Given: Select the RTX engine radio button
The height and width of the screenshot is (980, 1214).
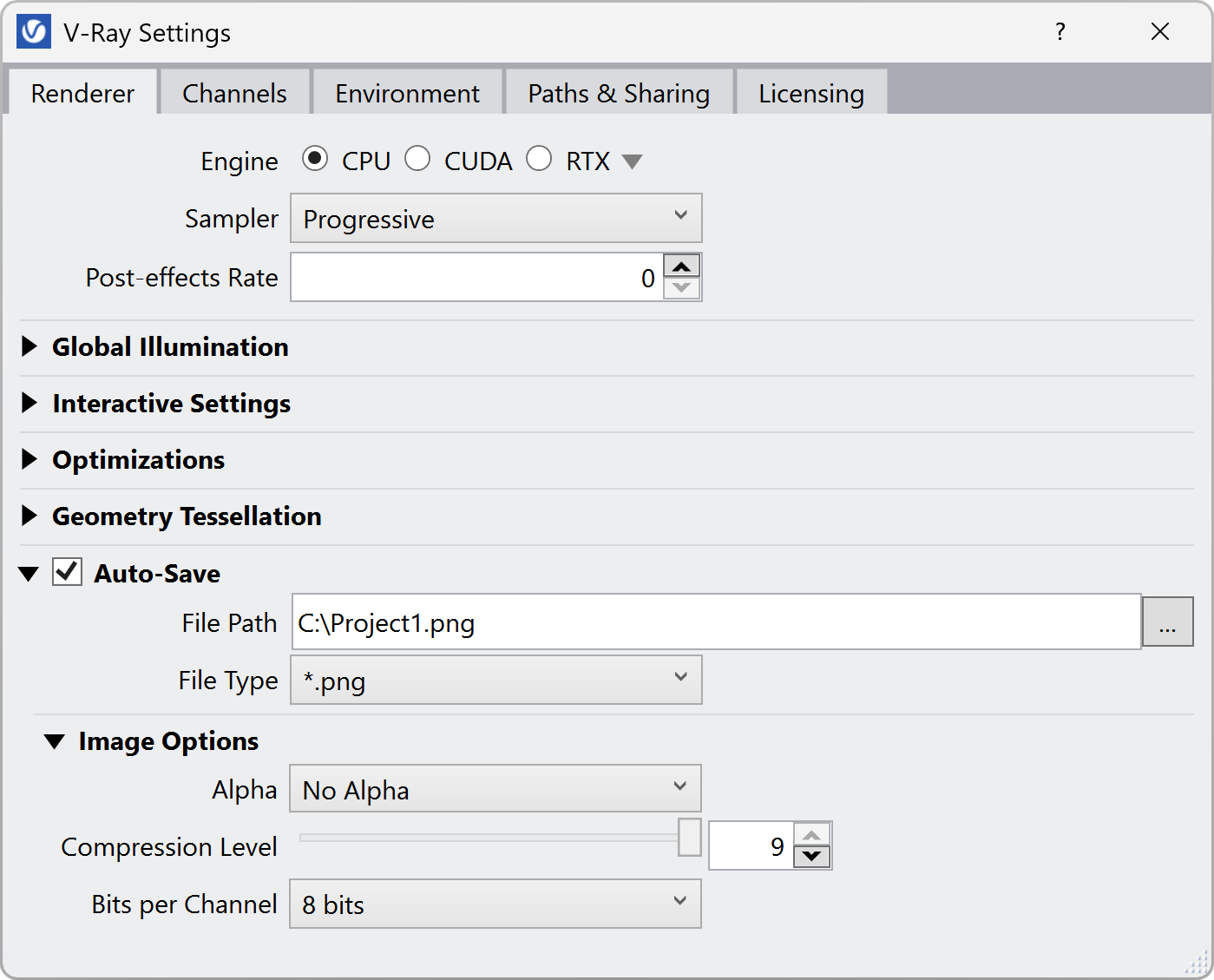Looking at the screenshot, I should coord(539,159).
